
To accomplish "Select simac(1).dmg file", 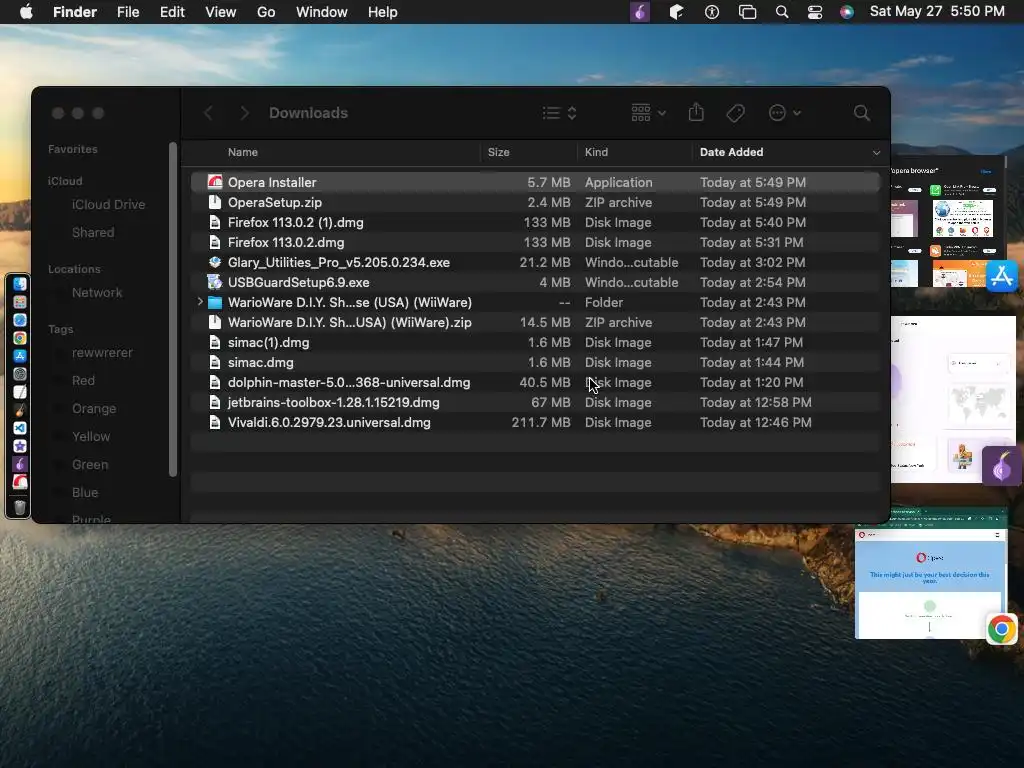I will 536,342.
